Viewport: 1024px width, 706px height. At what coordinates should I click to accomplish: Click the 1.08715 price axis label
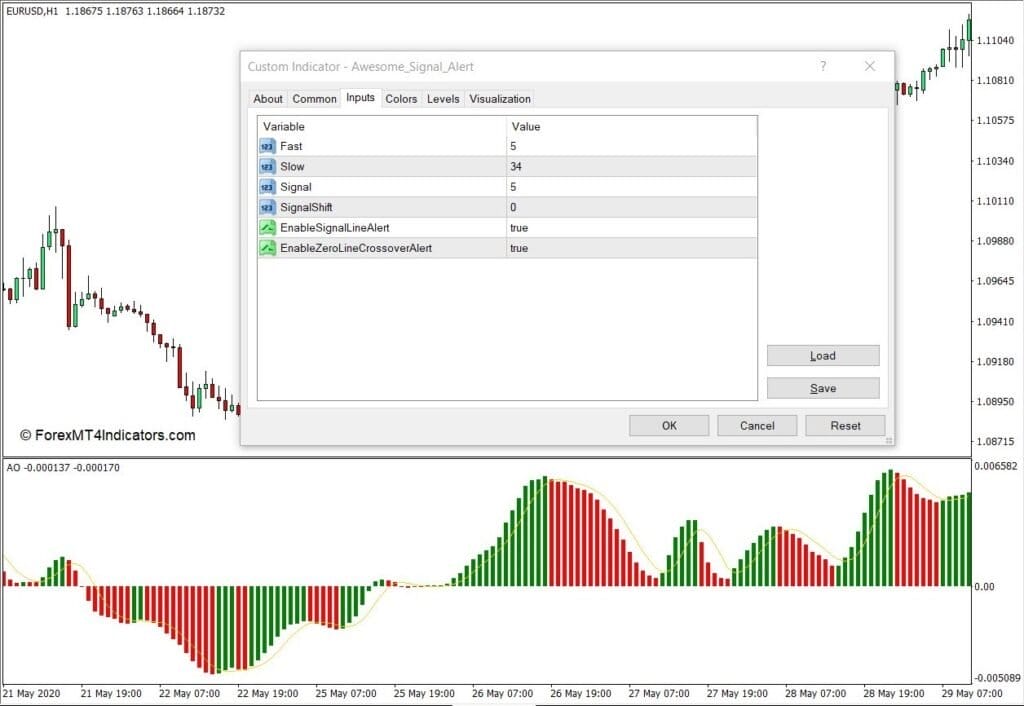995,441
